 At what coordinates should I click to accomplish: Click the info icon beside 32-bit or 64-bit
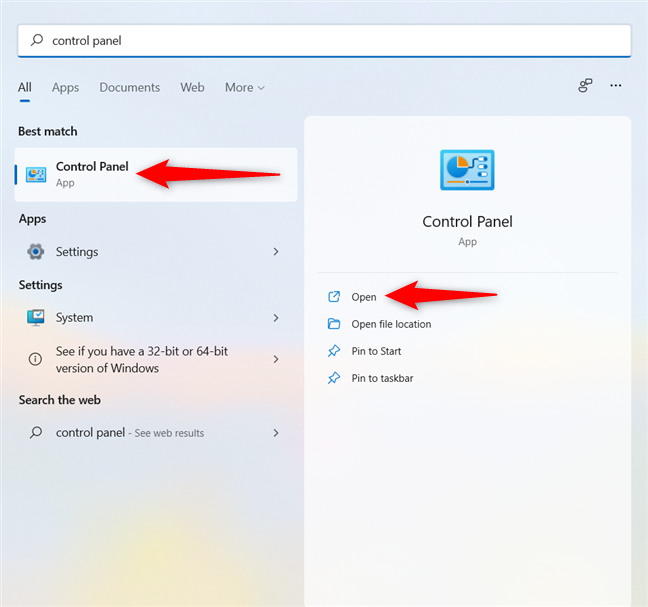35,359
